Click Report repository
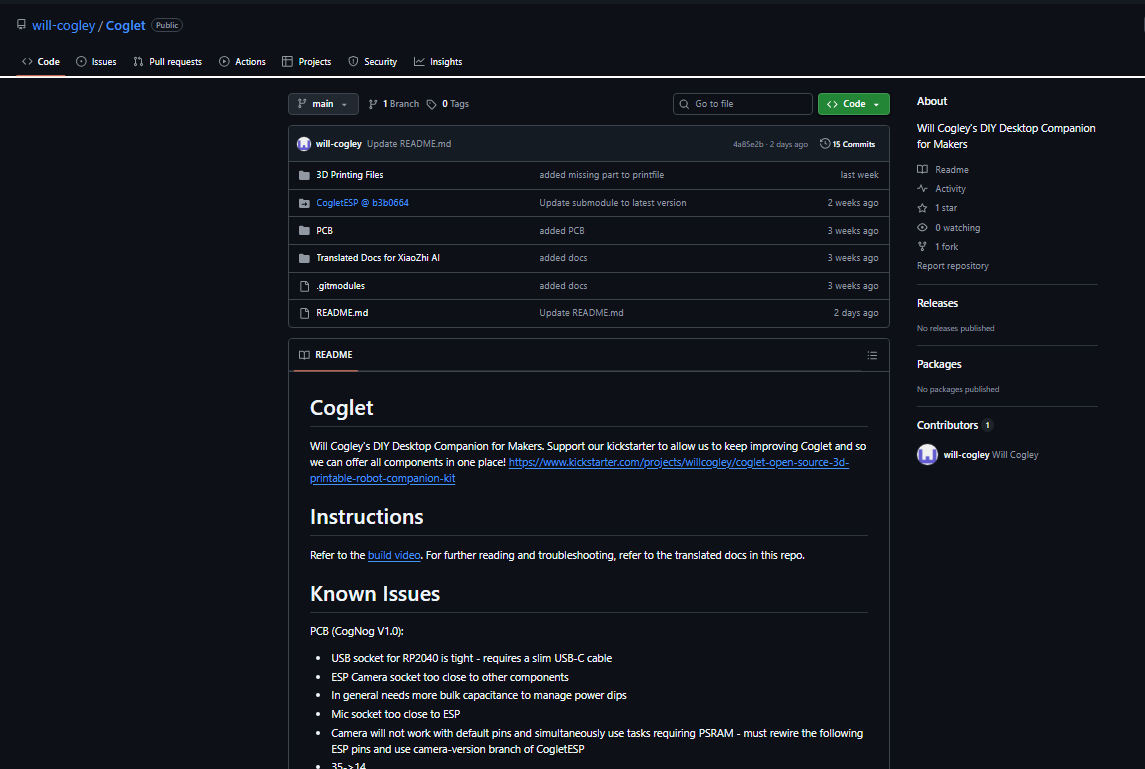Image resolution: width=1145 pixels, height=769 pixels. 952,266
